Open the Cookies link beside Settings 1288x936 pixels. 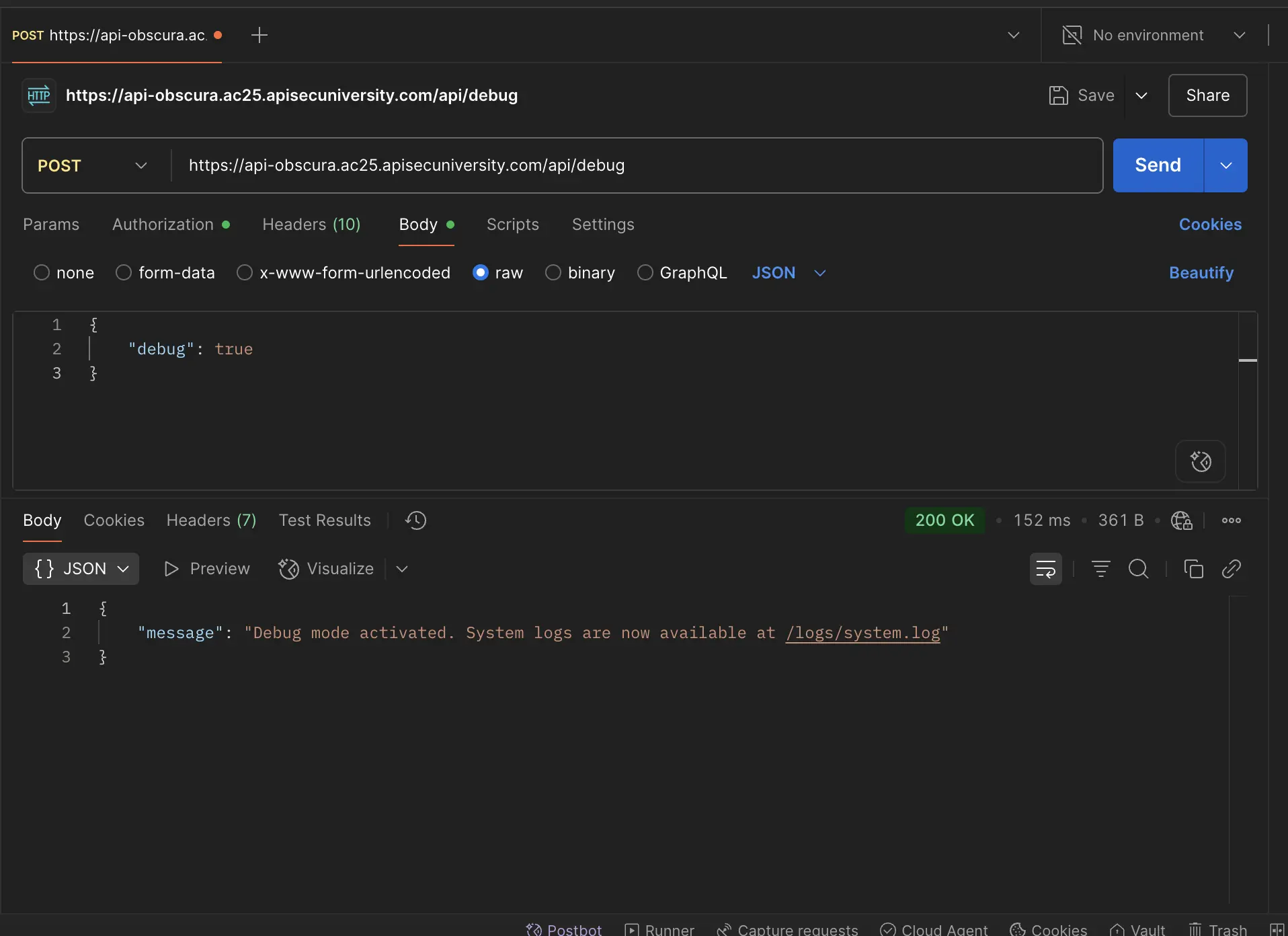tap(1210, 225)
